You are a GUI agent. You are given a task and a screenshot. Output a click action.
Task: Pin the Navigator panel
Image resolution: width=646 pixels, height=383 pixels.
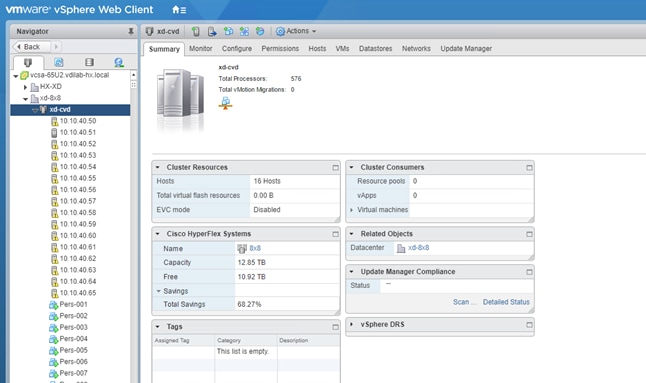[131, 31]
